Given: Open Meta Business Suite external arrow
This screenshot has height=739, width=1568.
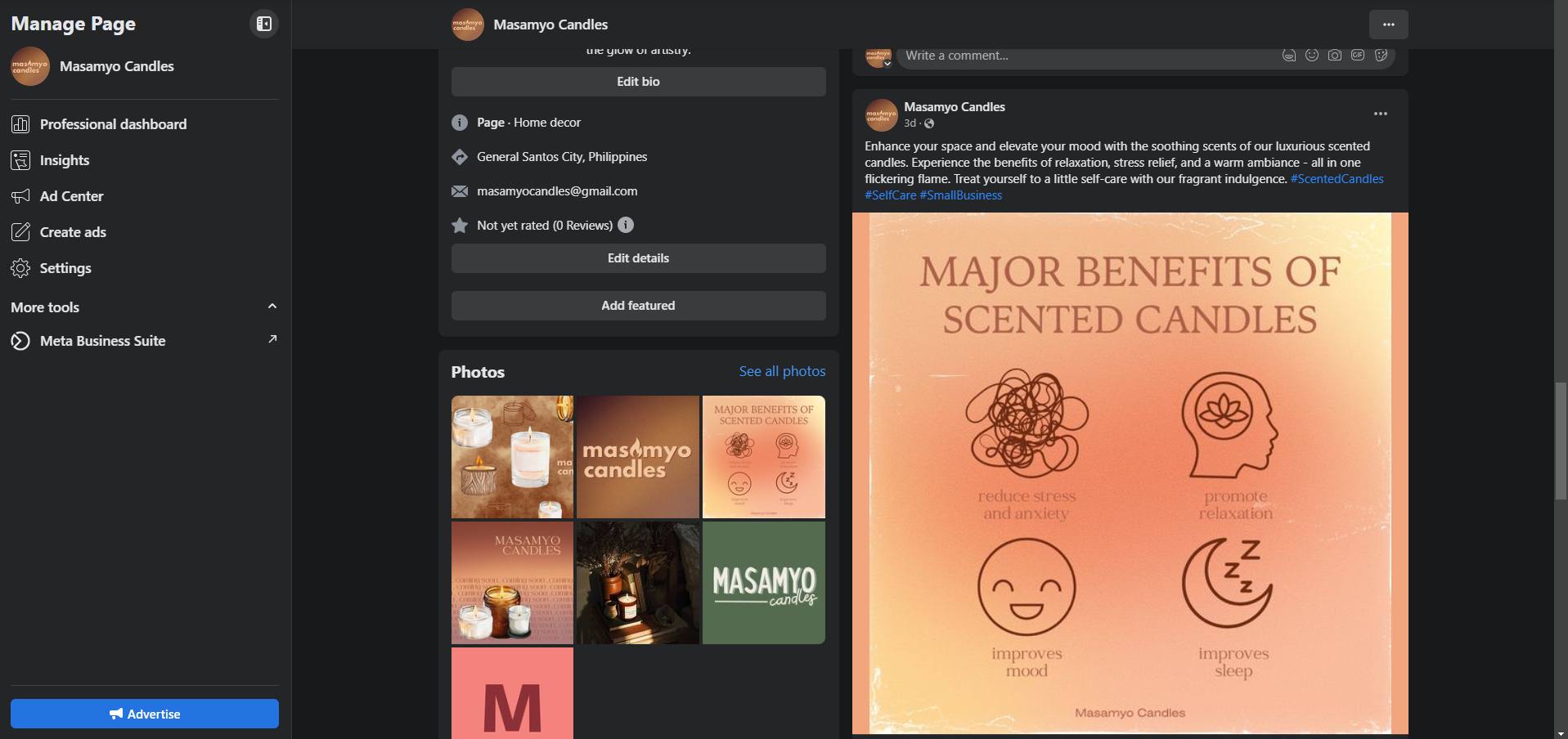Looking at the screenshot, I should tap(272, 339).
